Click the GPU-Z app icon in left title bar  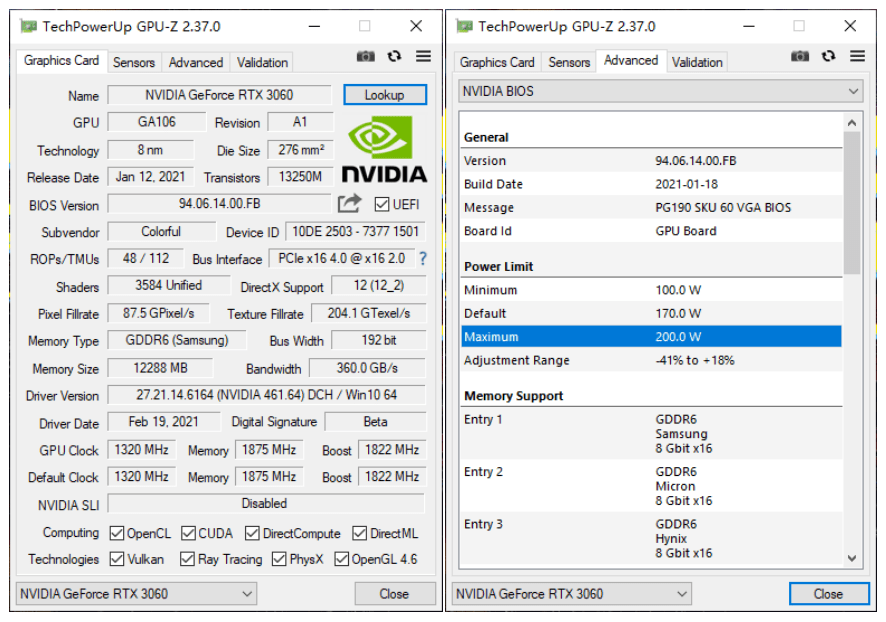(28, 26)
